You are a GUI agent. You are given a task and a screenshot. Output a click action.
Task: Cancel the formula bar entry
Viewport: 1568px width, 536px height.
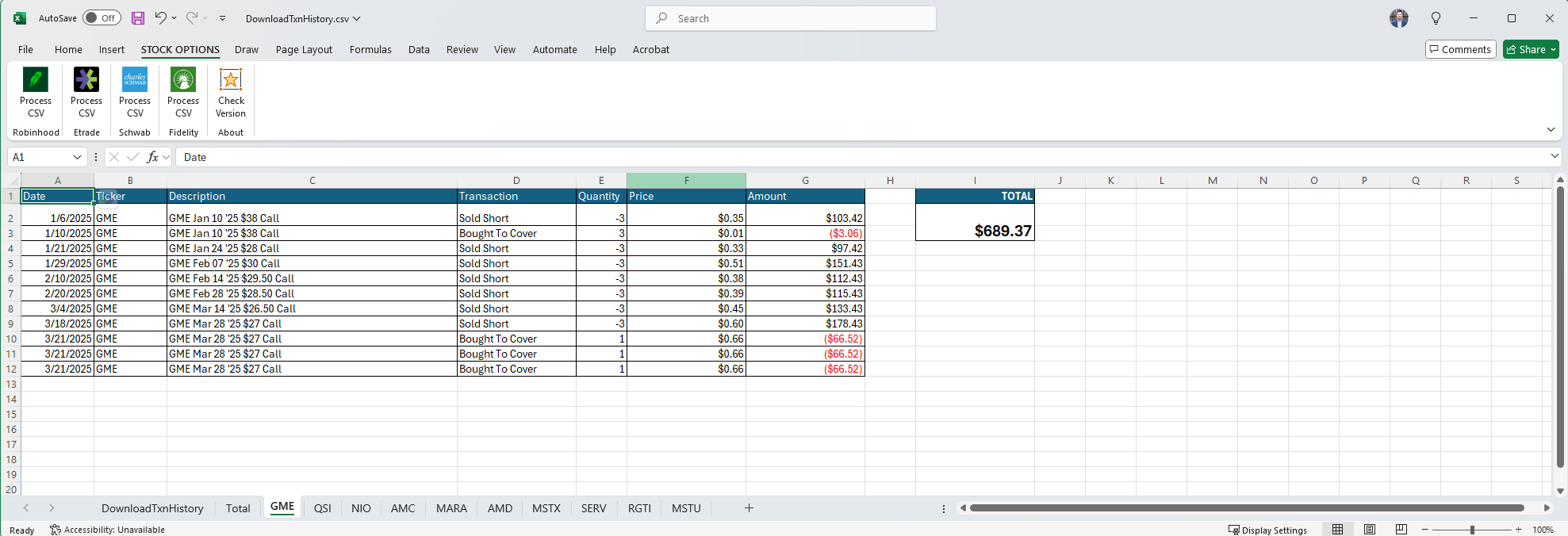click(x=114, y=157)
